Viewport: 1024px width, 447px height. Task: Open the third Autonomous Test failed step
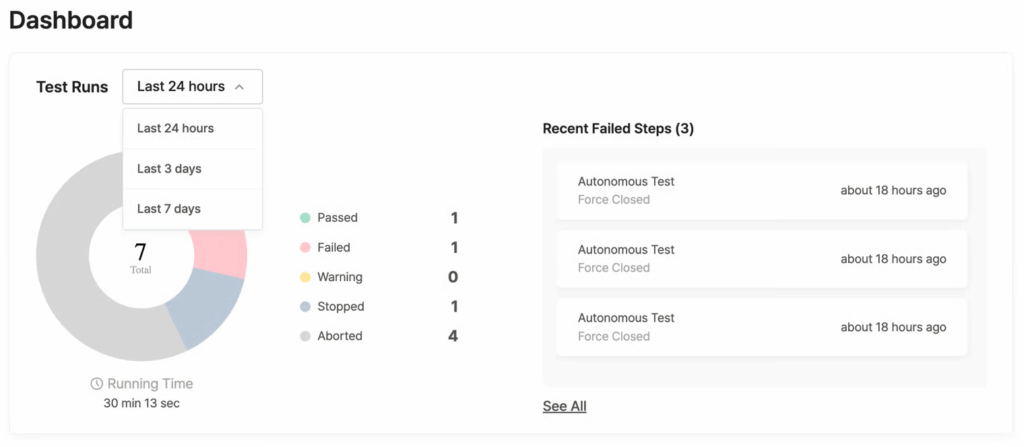pos(761,327)
